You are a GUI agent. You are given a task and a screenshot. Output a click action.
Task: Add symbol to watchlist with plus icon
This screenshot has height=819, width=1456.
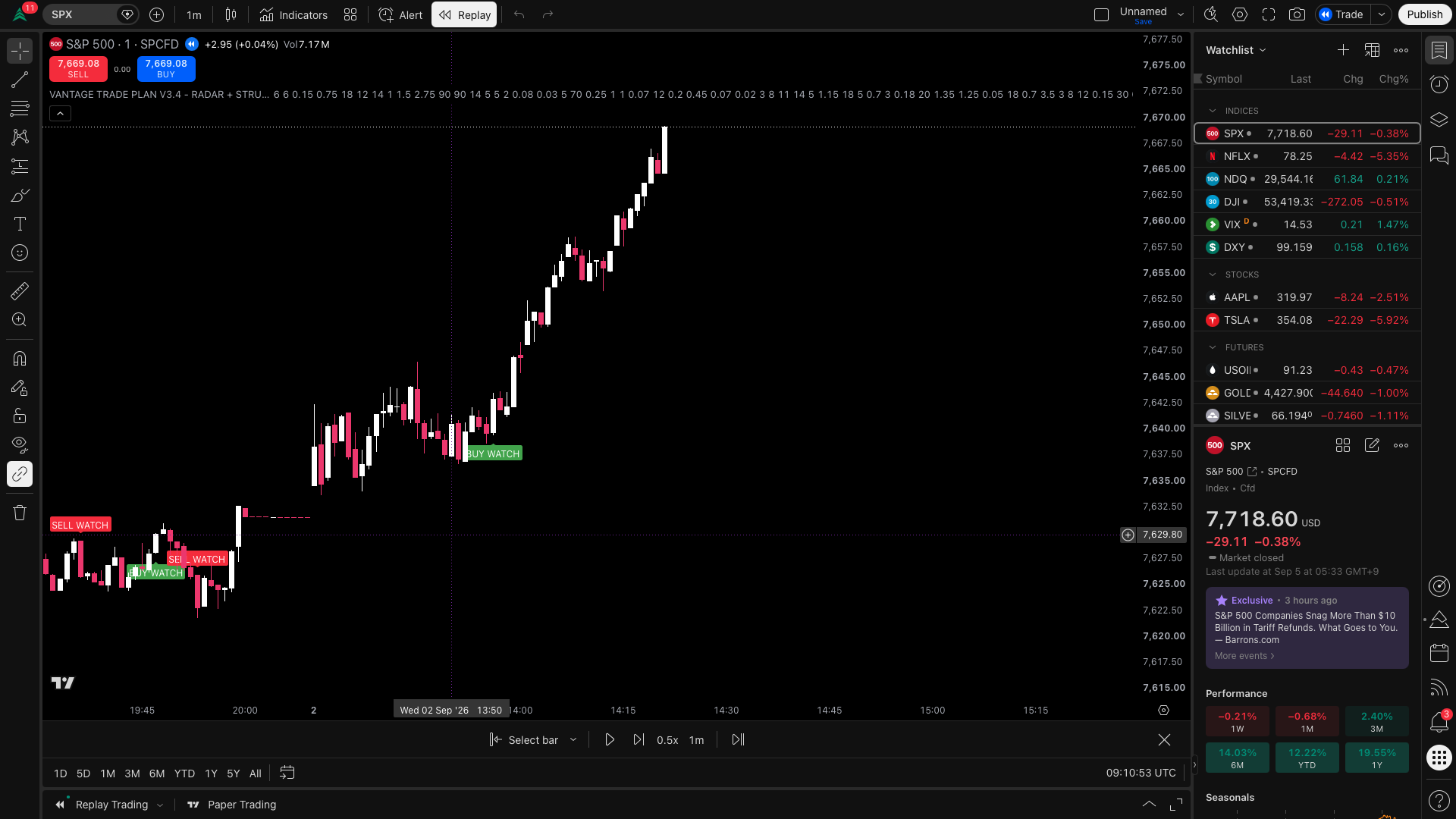tap(1343, 50)
